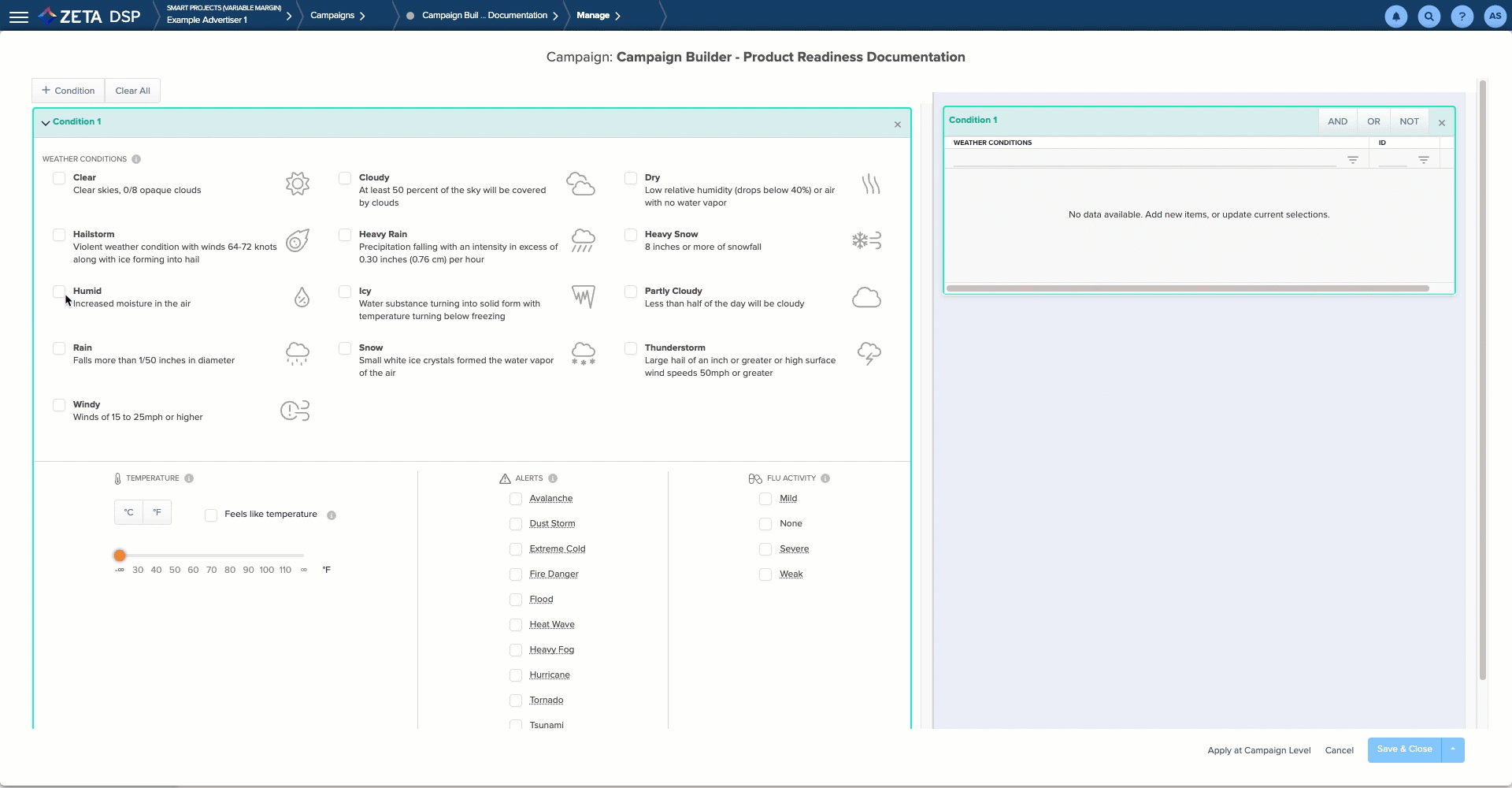The height and width of the screenshot is (788, 1512).
Task: Select the Manage breadcrumb item
Action: (592, 16)
